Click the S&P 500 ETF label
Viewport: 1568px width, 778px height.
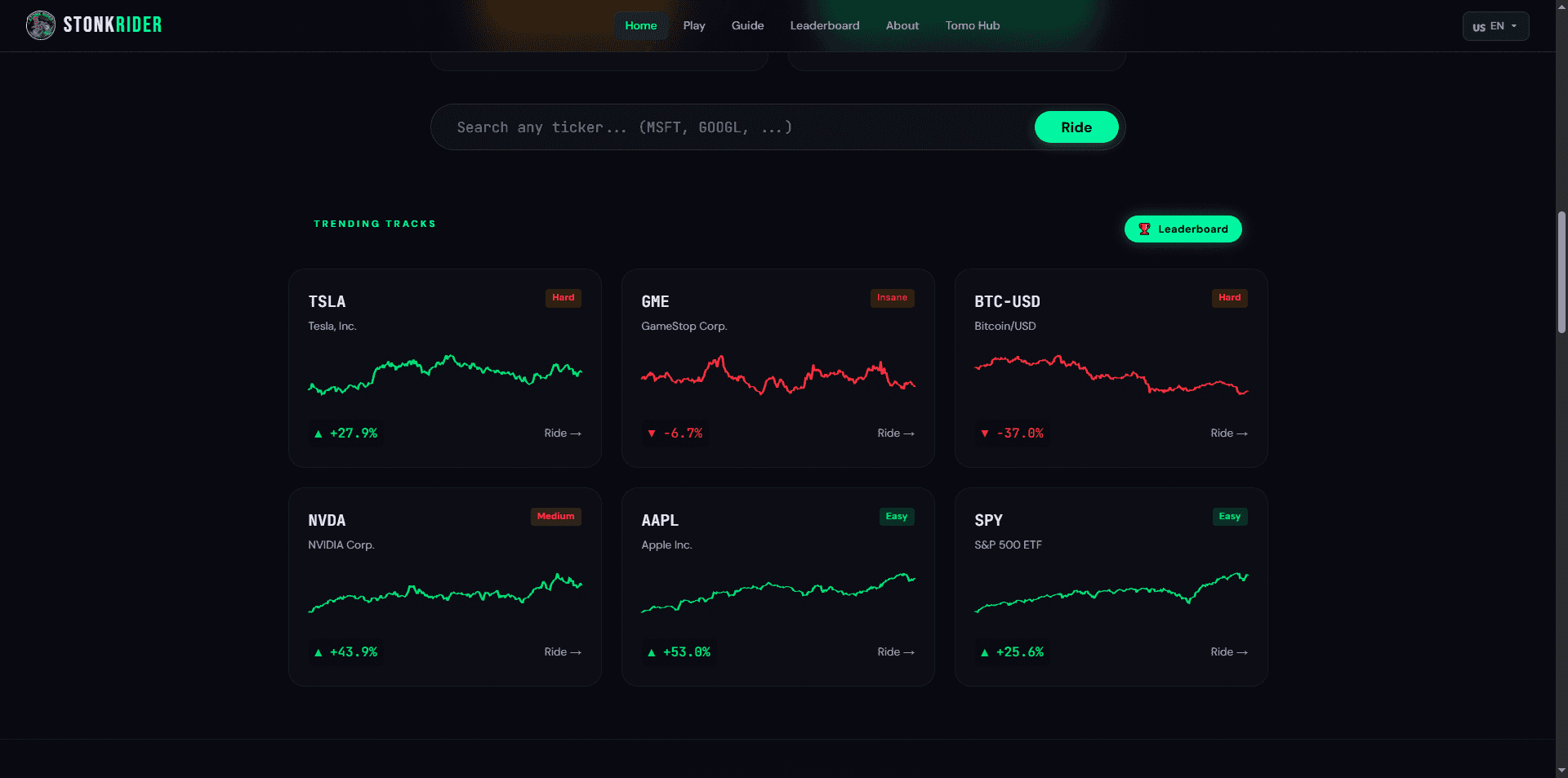(x=1008, y=545)
